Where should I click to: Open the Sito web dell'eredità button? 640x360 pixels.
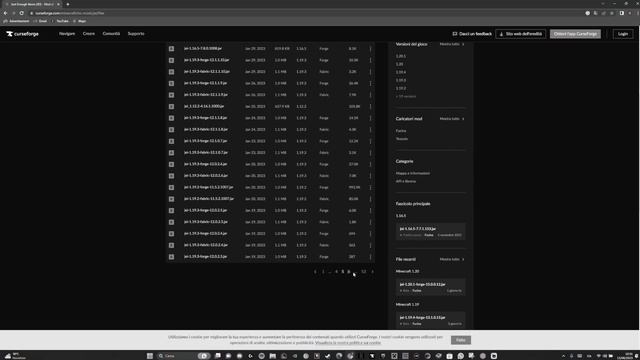[520, 34]
